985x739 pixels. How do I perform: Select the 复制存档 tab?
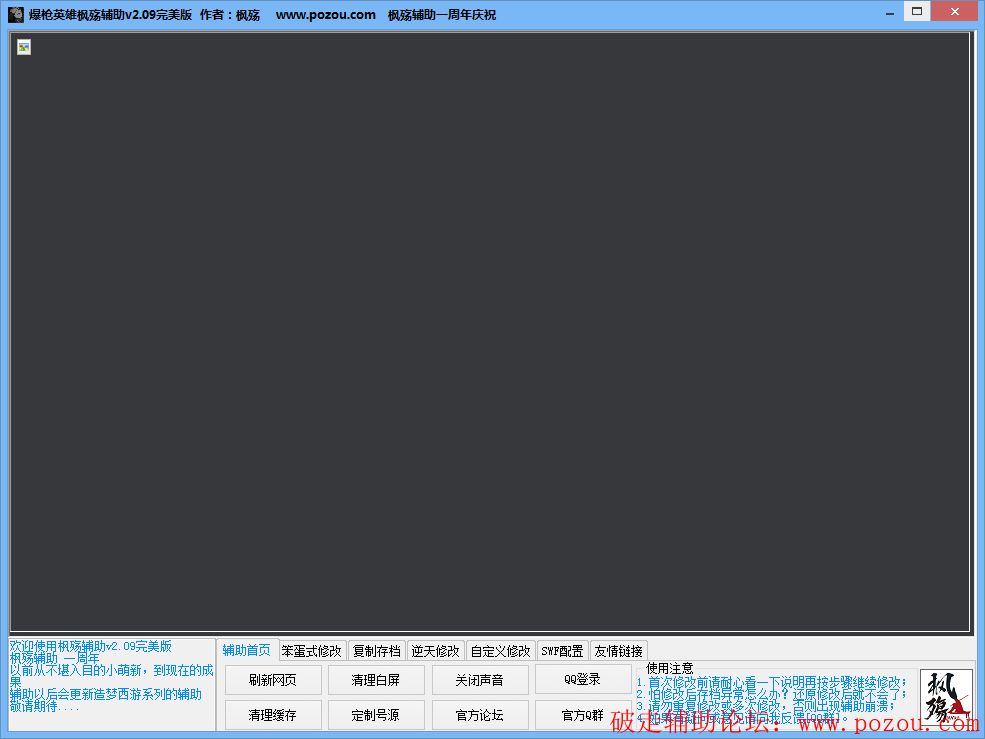[x=376, y=651]
